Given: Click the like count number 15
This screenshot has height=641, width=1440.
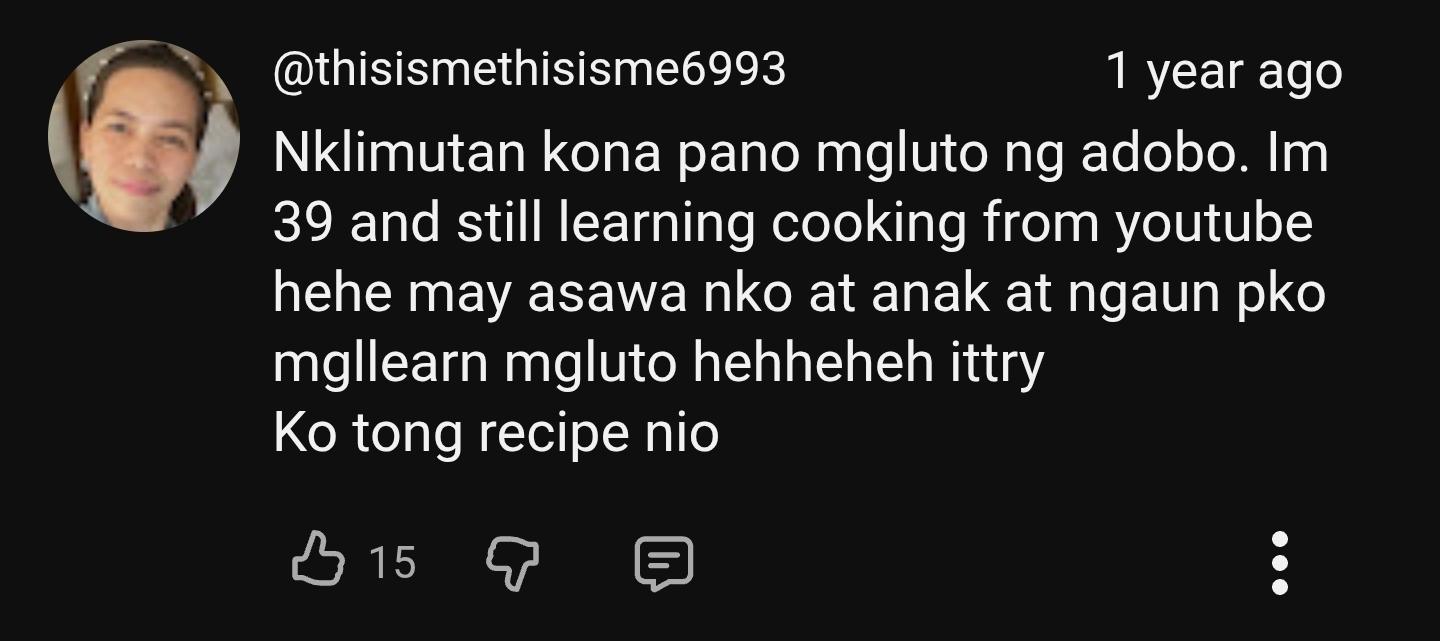Looking at the screenshot, I should point(392,563).
